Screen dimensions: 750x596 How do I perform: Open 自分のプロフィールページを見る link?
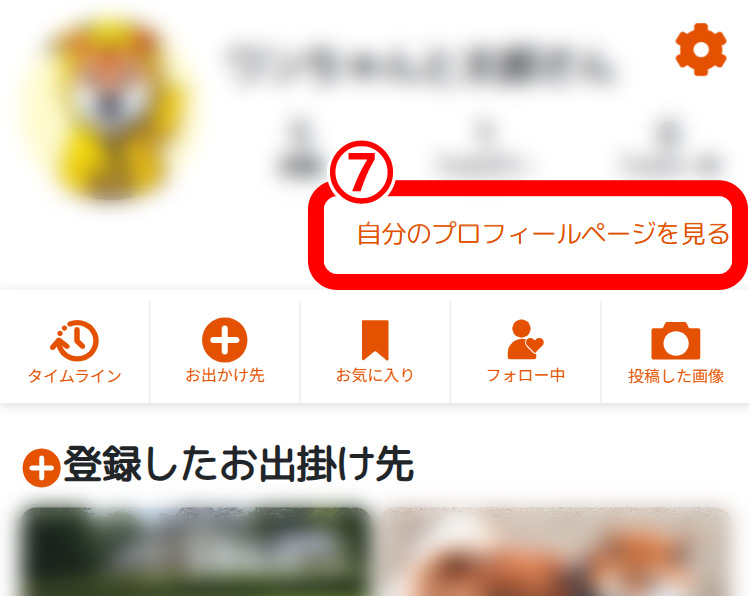[543, 234]
